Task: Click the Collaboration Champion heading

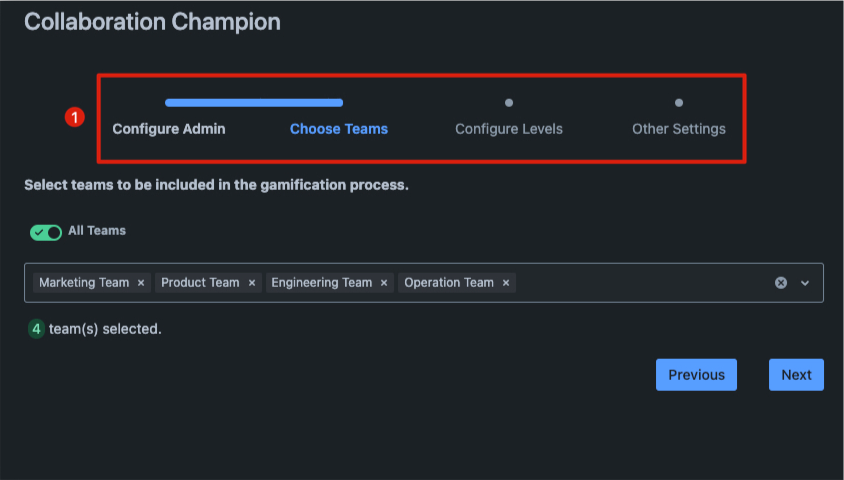Action: (152, 21)
